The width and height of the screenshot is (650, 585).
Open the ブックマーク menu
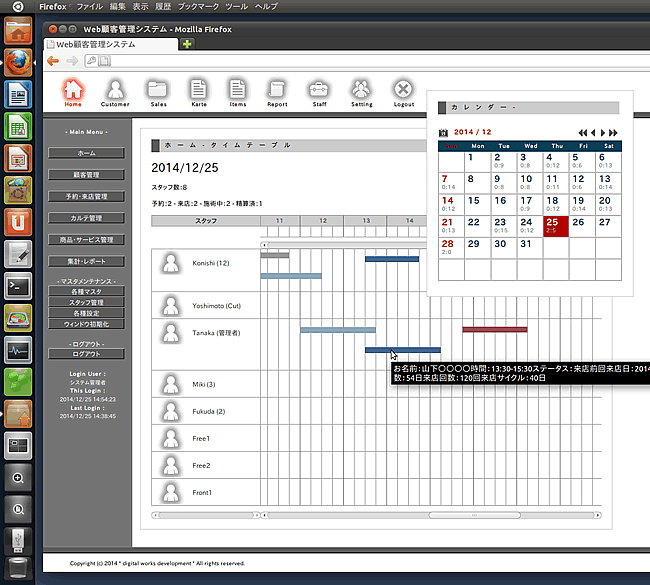tap(198, 7)
